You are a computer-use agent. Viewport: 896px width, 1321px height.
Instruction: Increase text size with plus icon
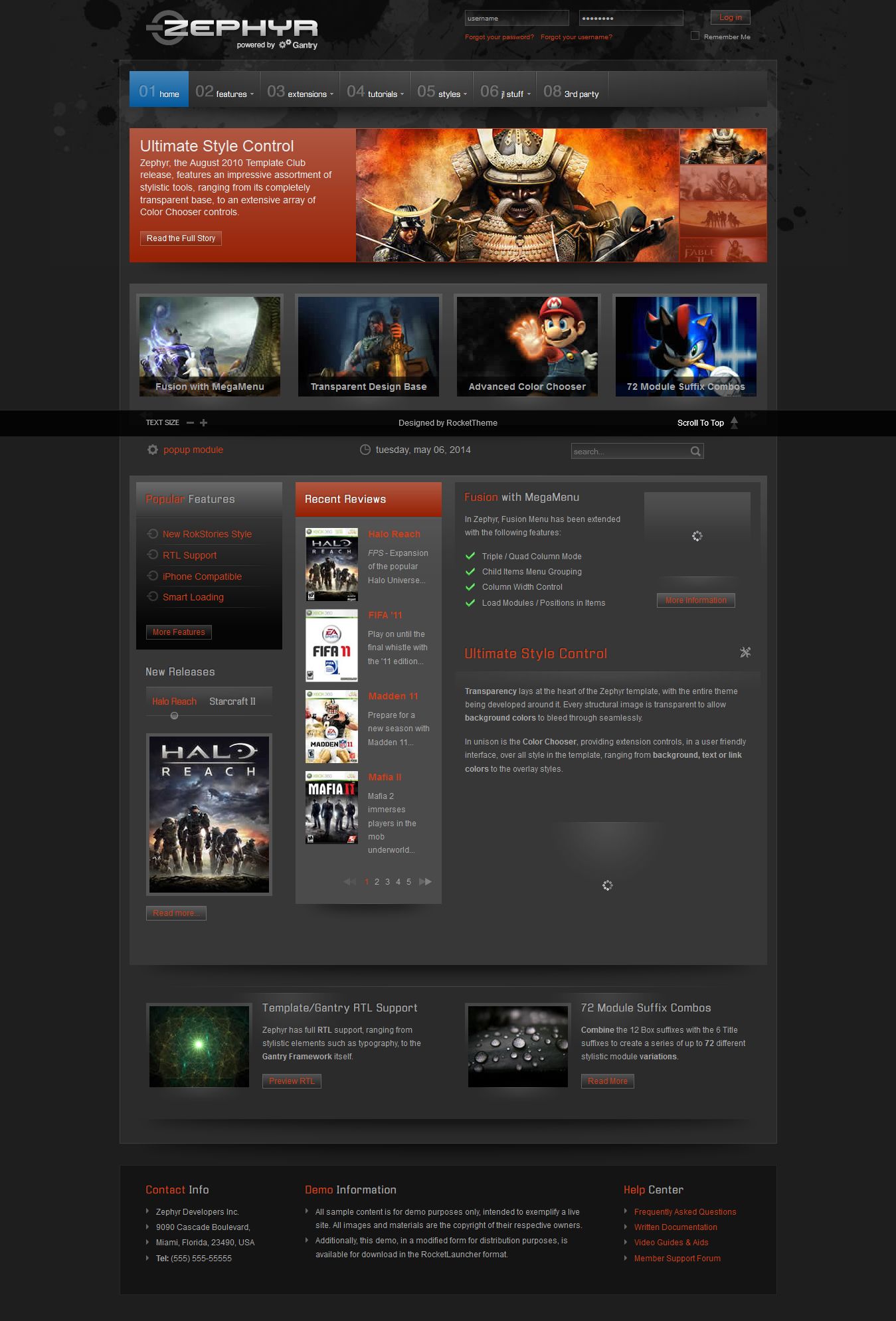203,422
